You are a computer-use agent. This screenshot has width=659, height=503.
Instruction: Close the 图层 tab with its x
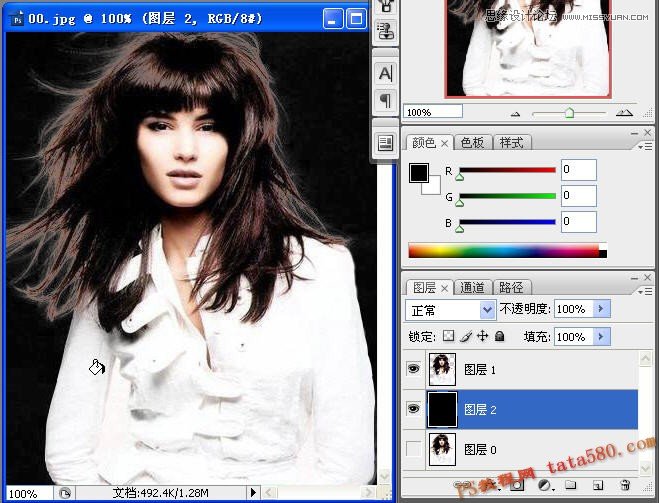444,288
